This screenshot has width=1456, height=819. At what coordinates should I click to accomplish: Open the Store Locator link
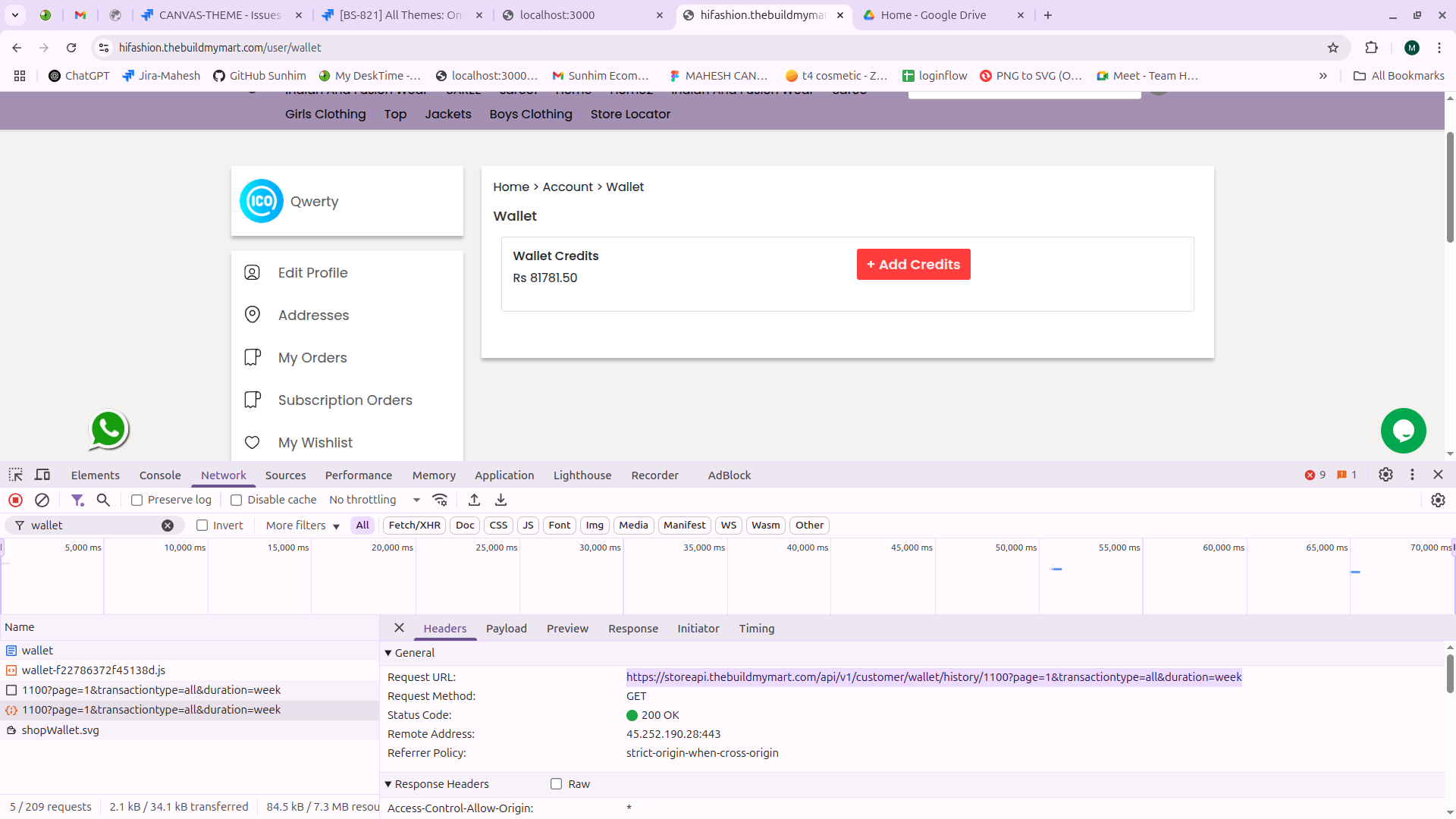630,115
